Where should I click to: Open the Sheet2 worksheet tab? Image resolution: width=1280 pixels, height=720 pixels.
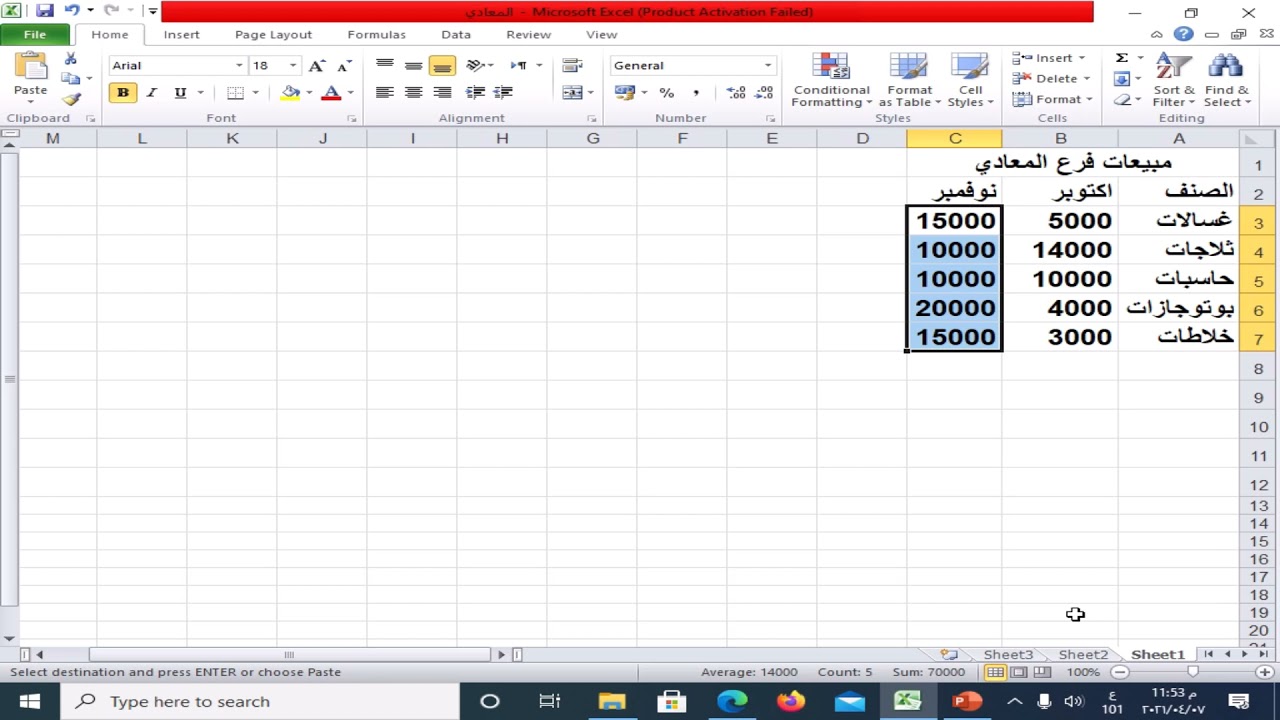click(x=1083, y=655)
